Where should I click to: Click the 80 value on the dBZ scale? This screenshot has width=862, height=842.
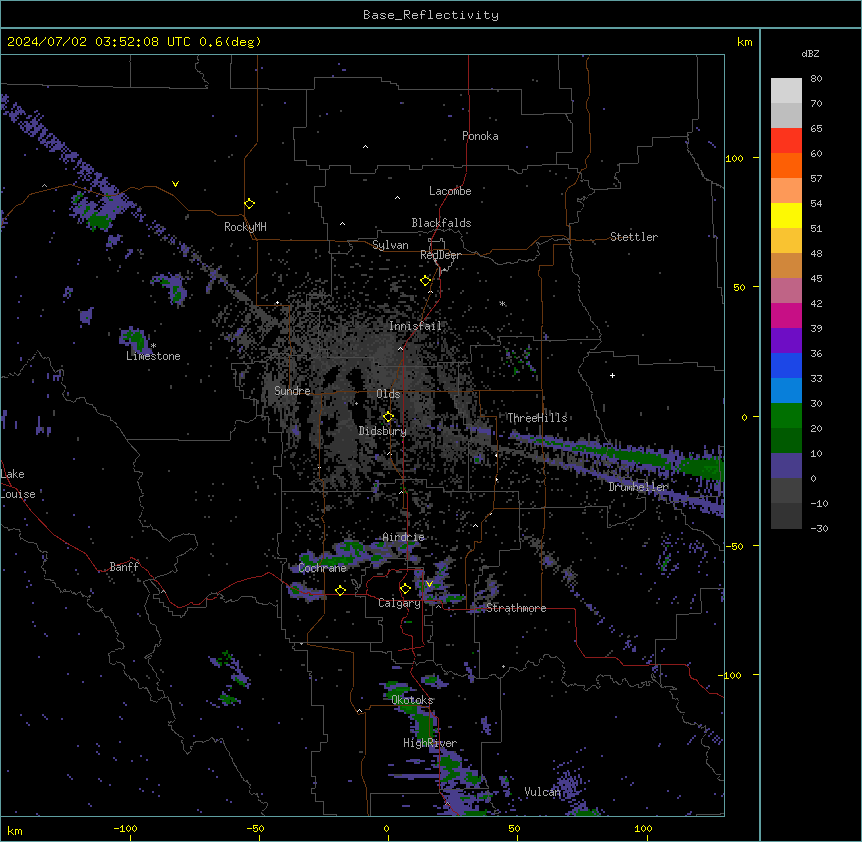click(816, 79)
